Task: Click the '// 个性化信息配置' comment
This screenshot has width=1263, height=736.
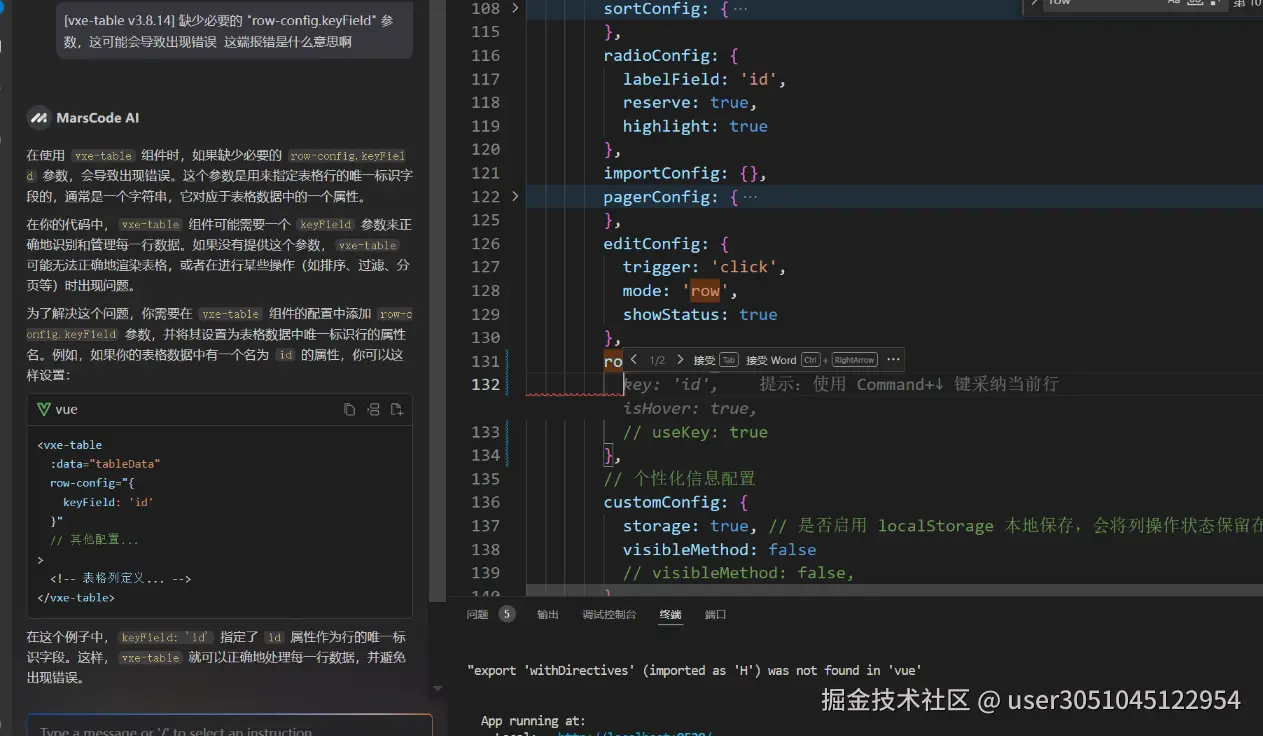Action: (679, 478)
